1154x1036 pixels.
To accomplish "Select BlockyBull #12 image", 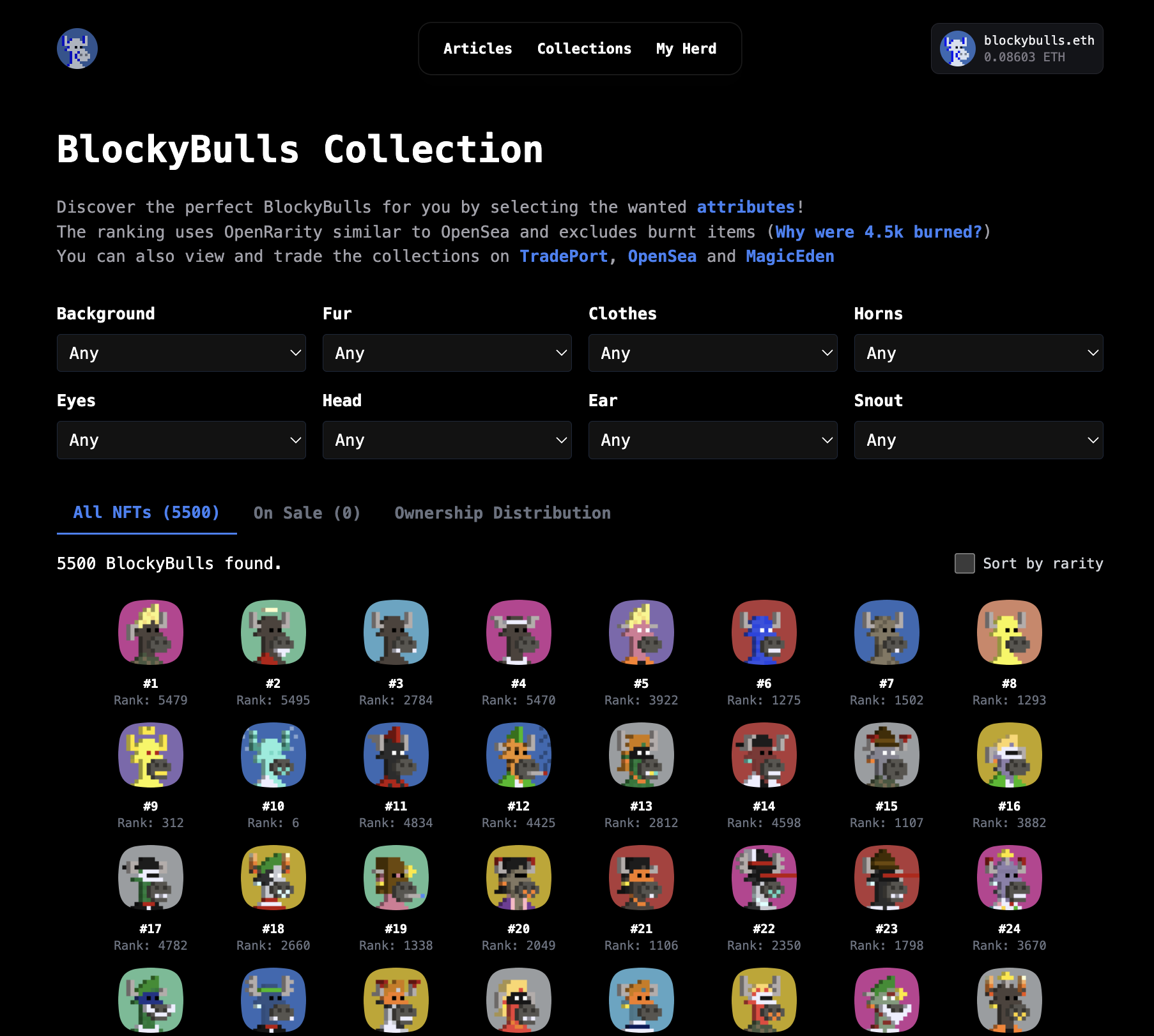I will [519, 755].
